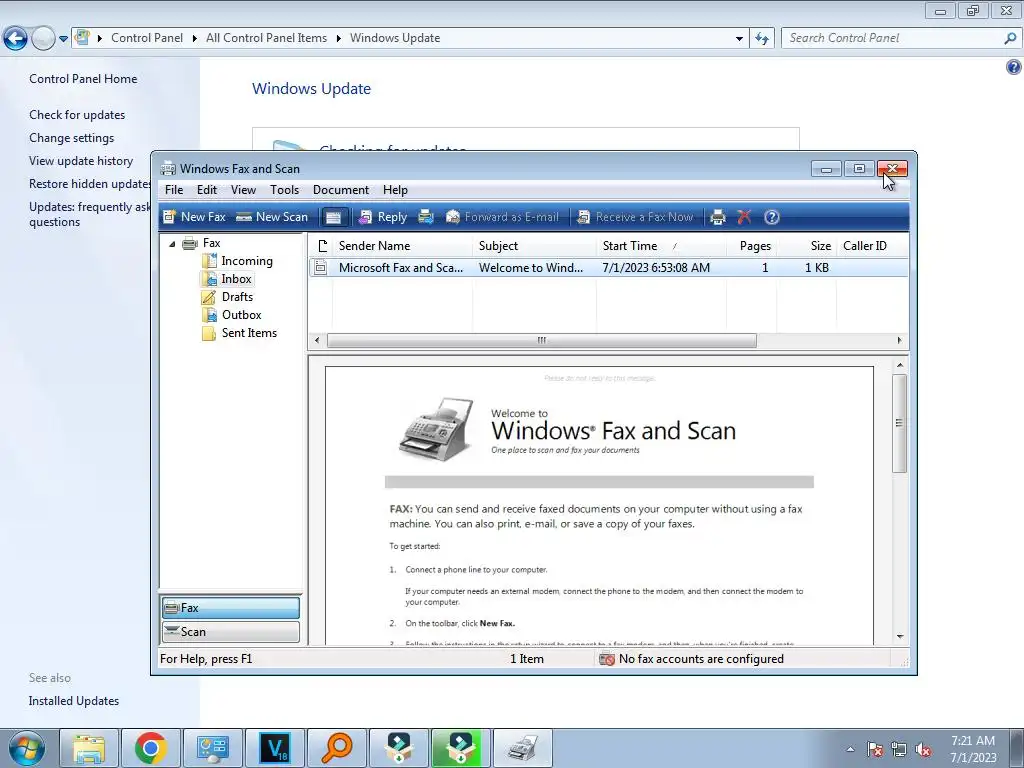1024x768 pixels.
Task: Click the forward-as-fax icon beside Reply
Action: pos(426,217)
